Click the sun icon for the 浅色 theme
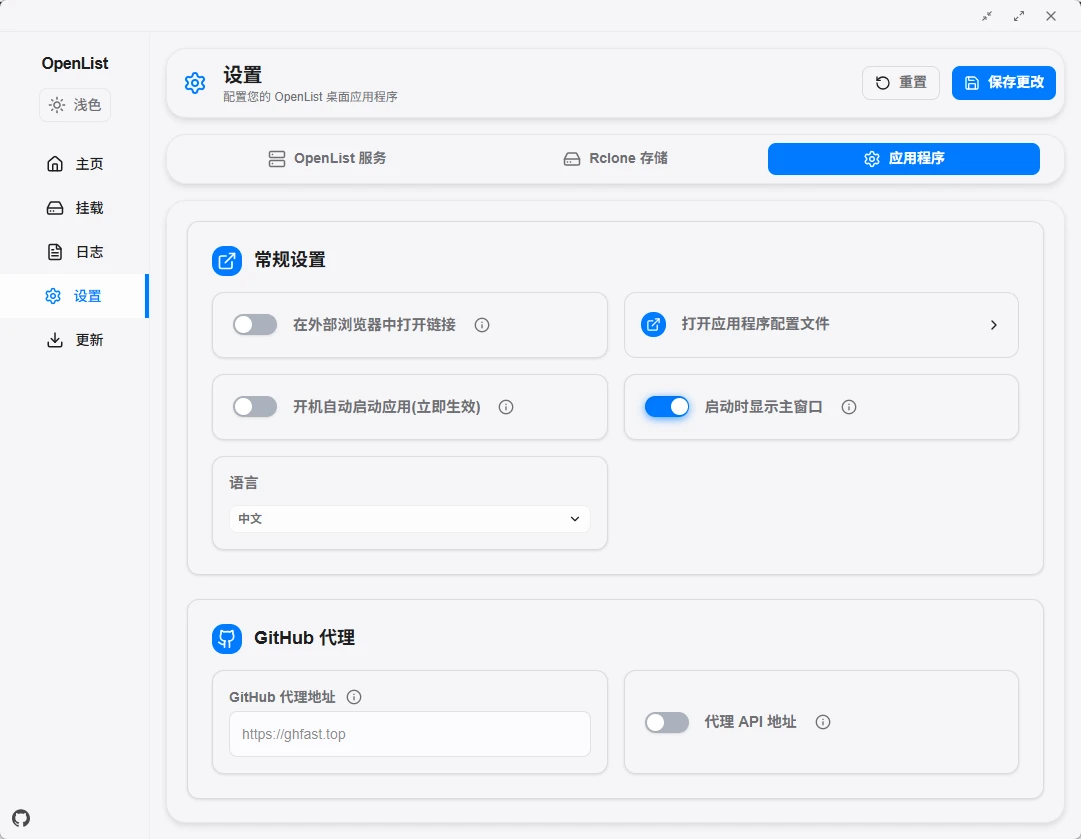The image size is (1081, 839). coord(57,105)
